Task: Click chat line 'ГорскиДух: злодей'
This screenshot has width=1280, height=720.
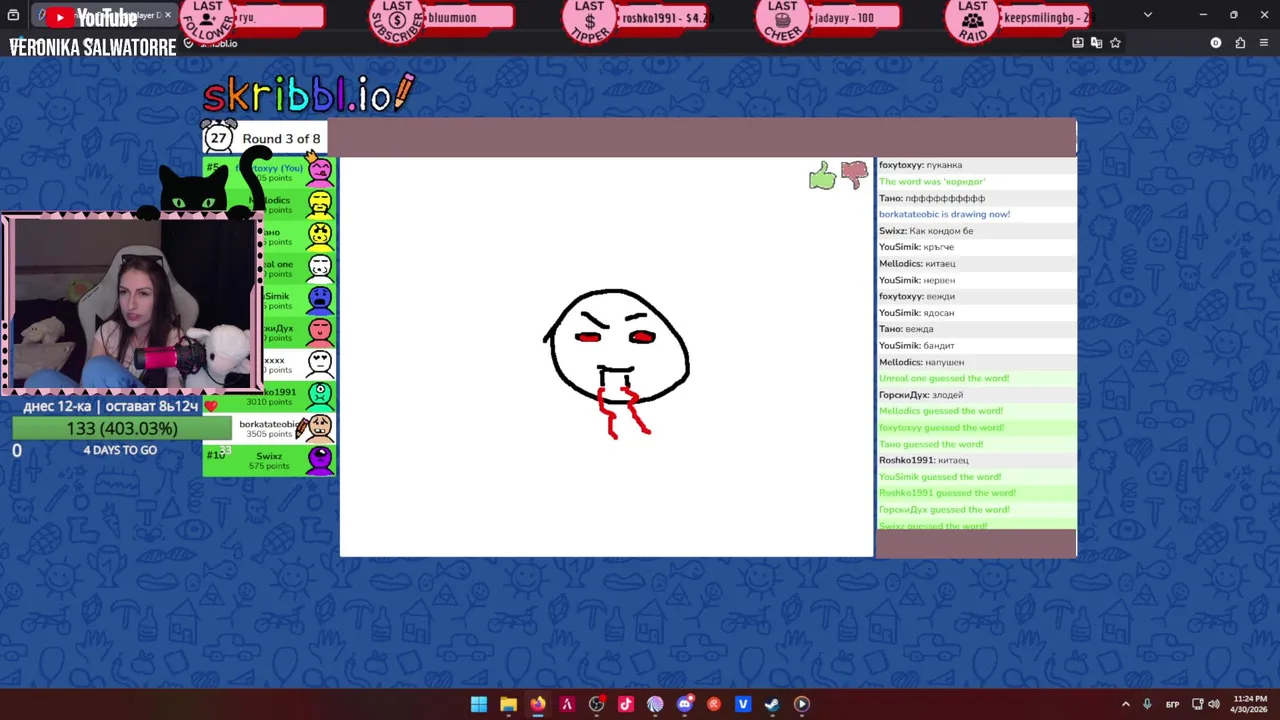Action: 921,395
